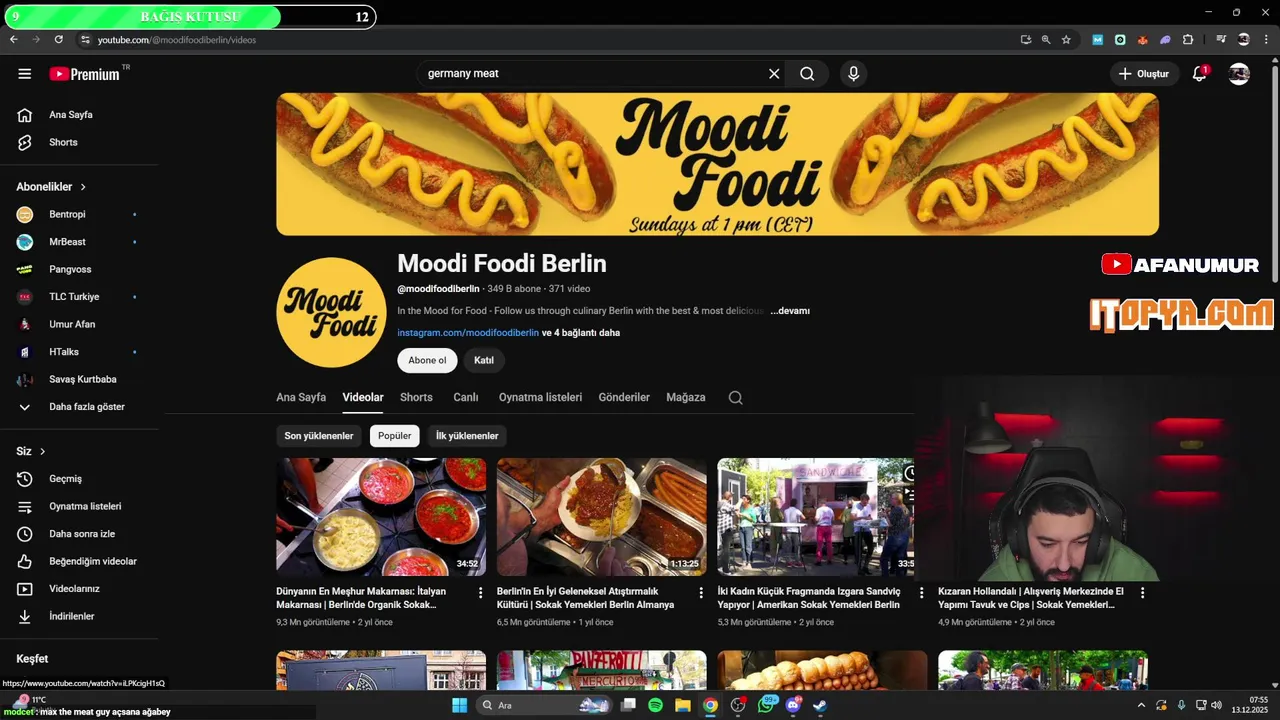Viewport: 1280px width, 720px height.
Task: Search within the channel using the magnifier icon
Action: coord(736,398)
